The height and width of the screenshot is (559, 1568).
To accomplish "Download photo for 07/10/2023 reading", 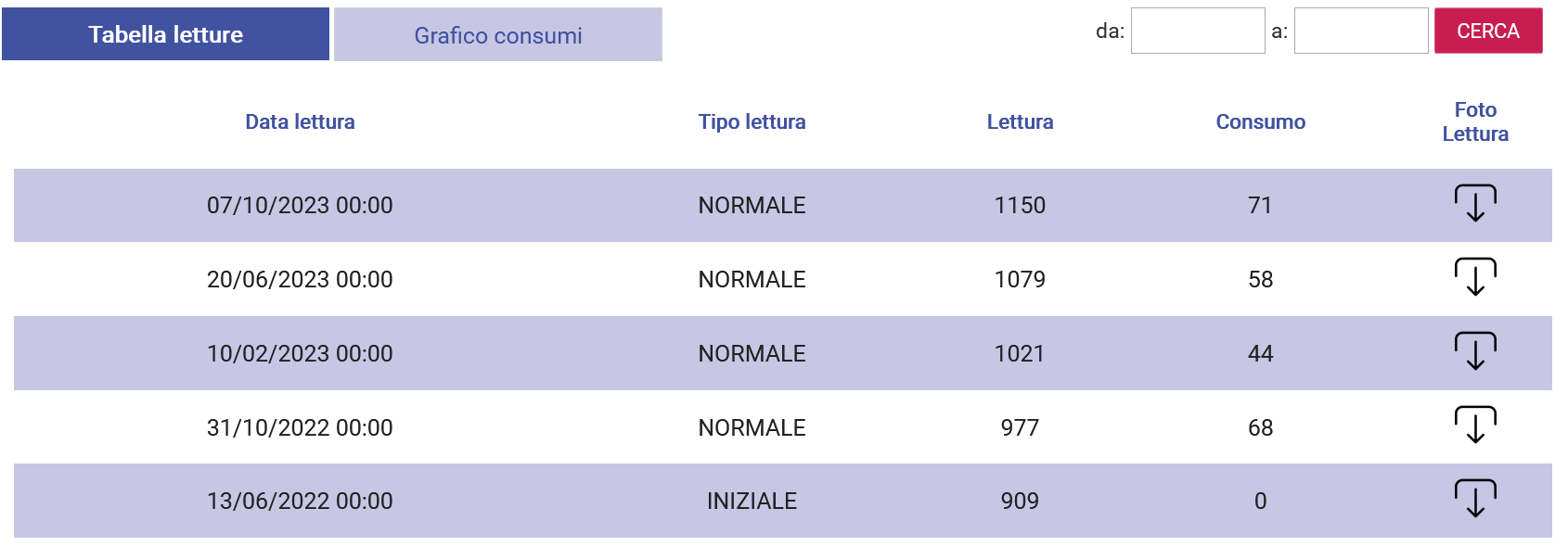I will pos(1475,203).
